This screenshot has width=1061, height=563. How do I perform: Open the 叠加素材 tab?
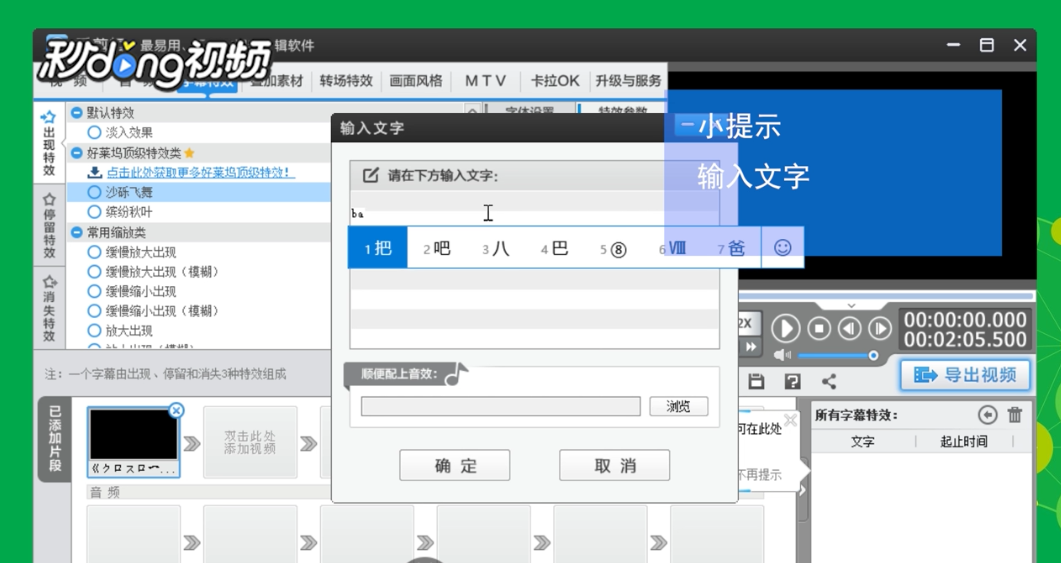pos(277,81)
